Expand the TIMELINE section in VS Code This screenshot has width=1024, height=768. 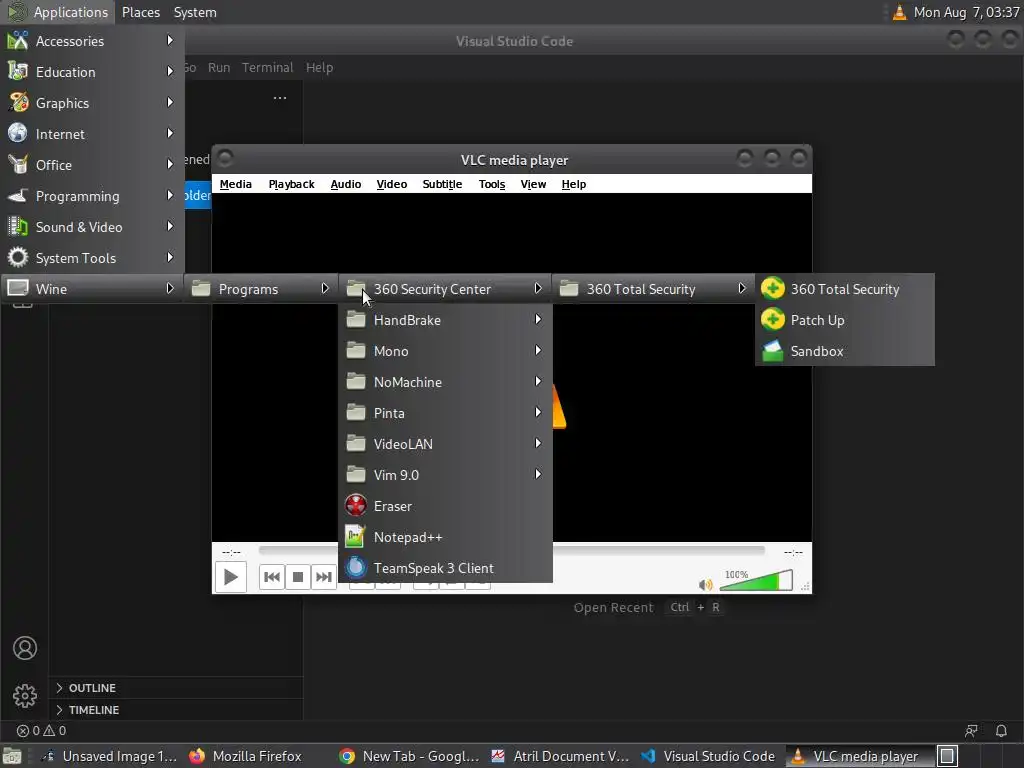(176, 710)
